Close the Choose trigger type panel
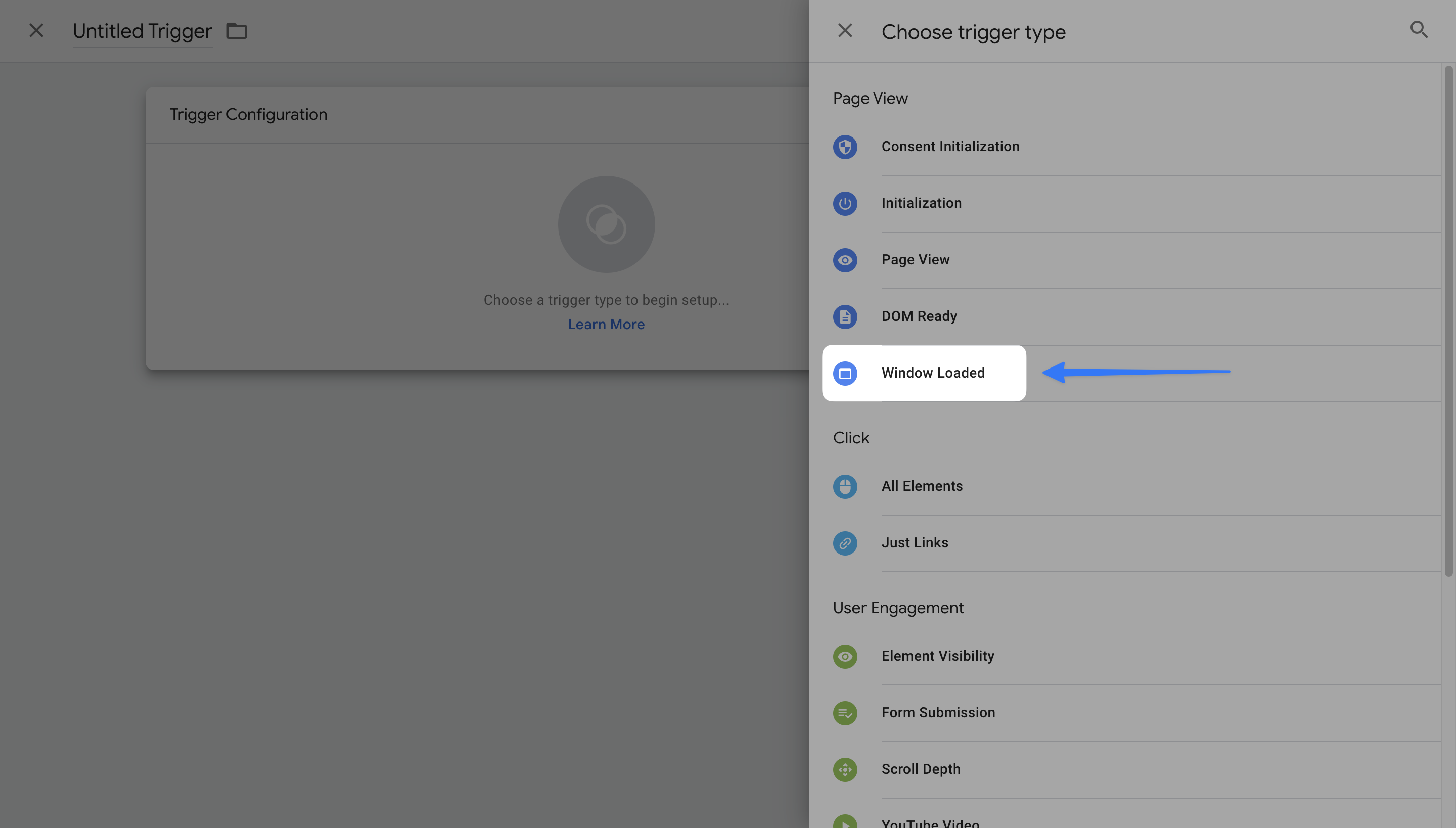 tap(845, 31)
